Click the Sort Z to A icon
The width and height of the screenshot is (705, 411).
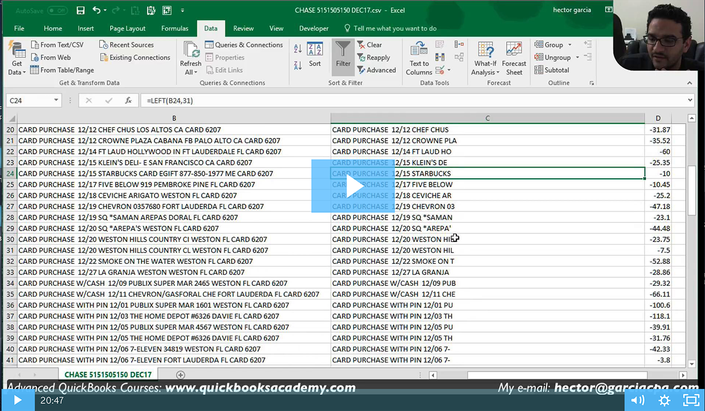pos(298,65)
